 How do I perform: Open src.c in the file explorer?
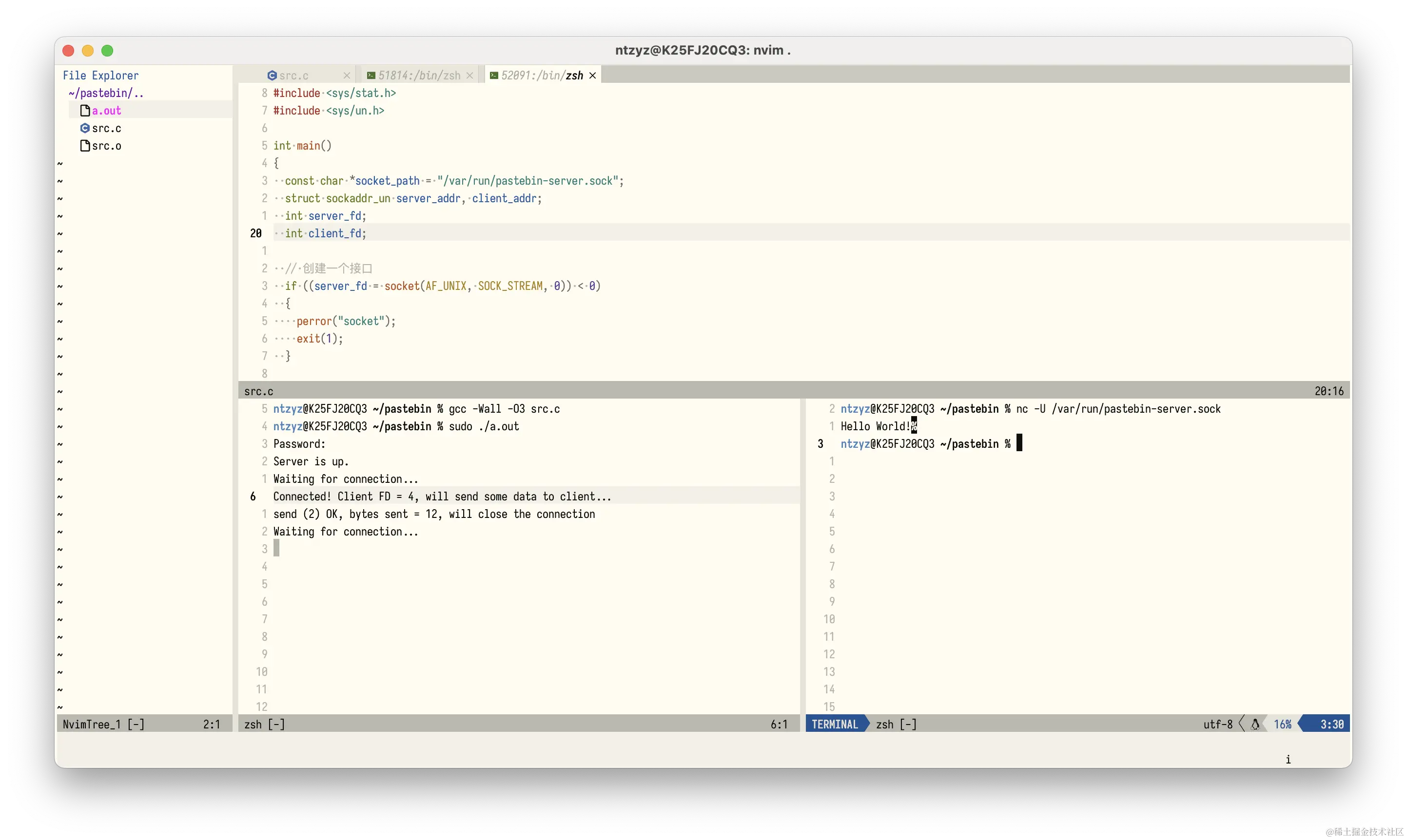point(106,128)
